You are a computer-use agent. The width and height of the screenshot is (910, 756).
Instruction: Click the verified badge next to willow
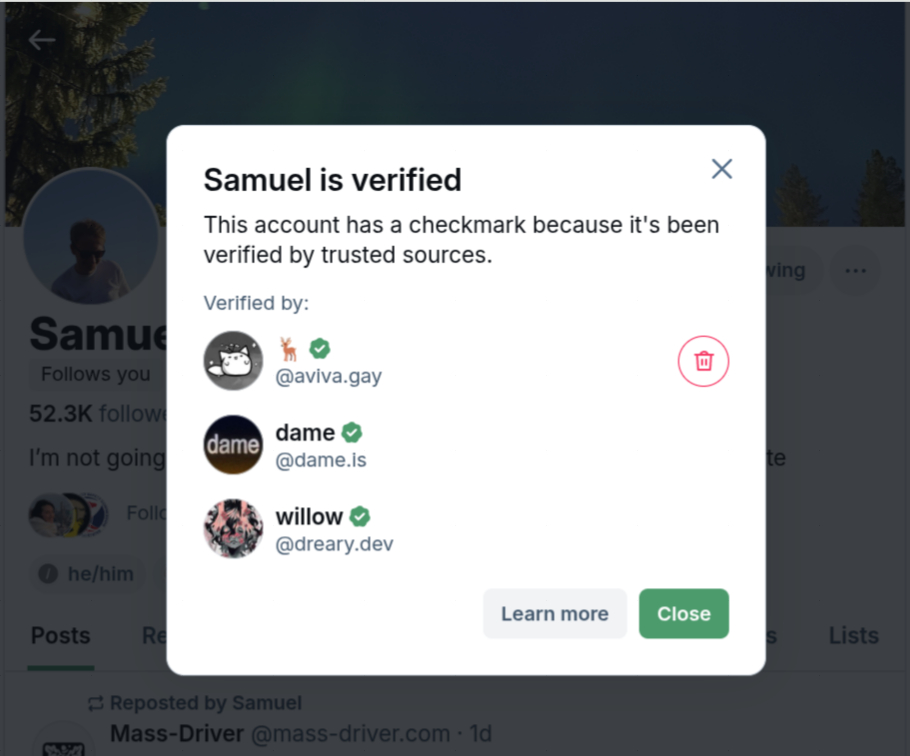tap(360, 517)
